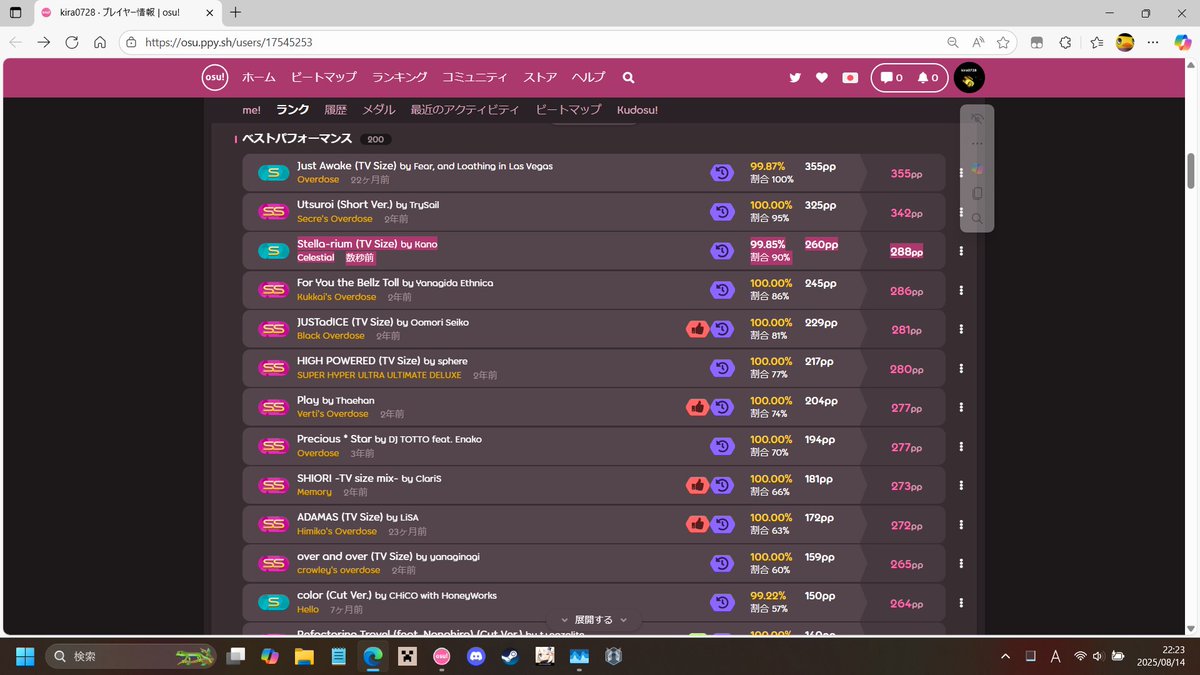Click the thumbs-up mod icon on SHIORI row
The width and height of the screenshot is (1200, 675).
point(698,485)
